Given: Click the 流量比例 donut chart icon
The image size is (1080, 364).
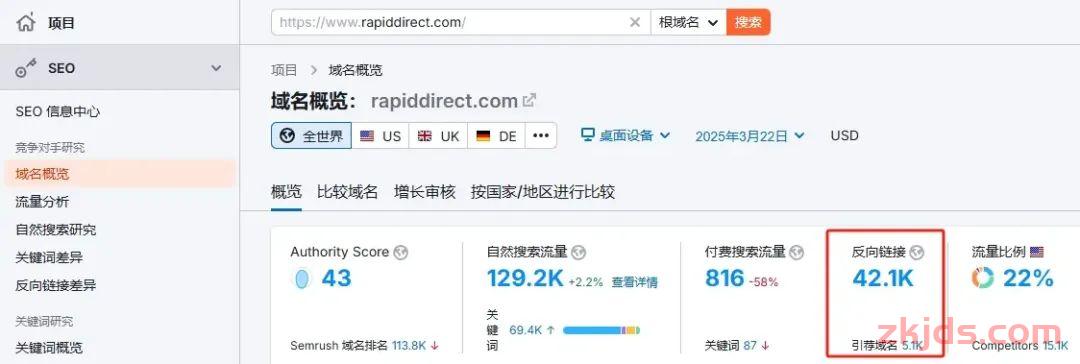Looking at the screenshot, I should tap(983, 279).
